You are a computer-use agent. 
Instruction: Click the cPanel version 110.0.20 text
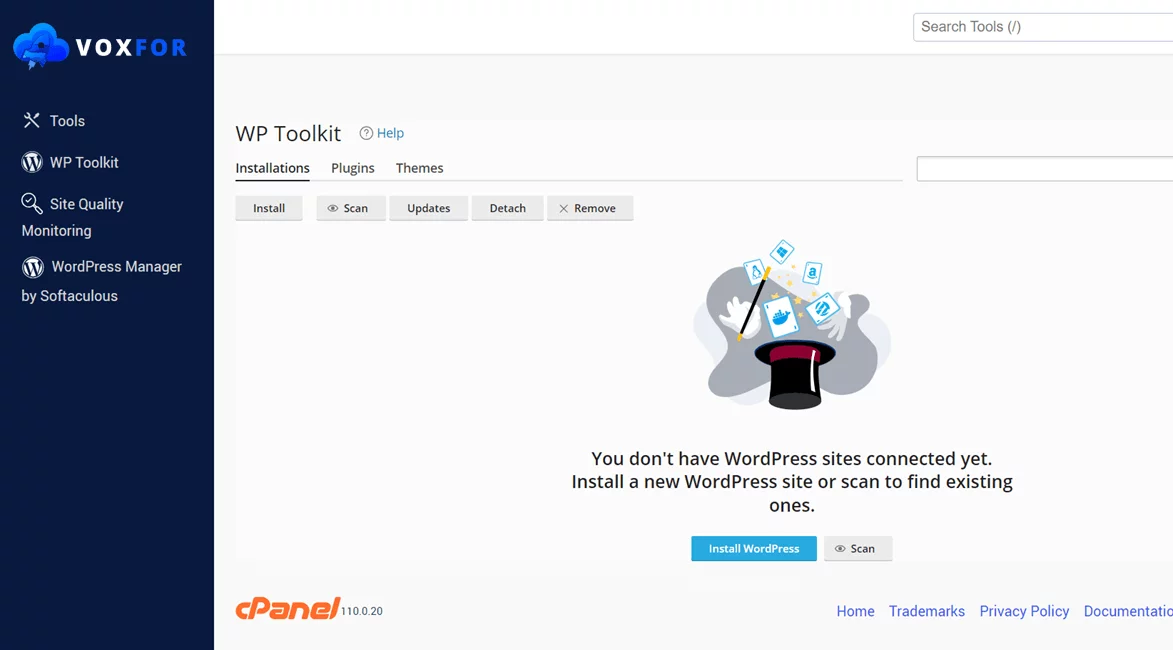362,611
